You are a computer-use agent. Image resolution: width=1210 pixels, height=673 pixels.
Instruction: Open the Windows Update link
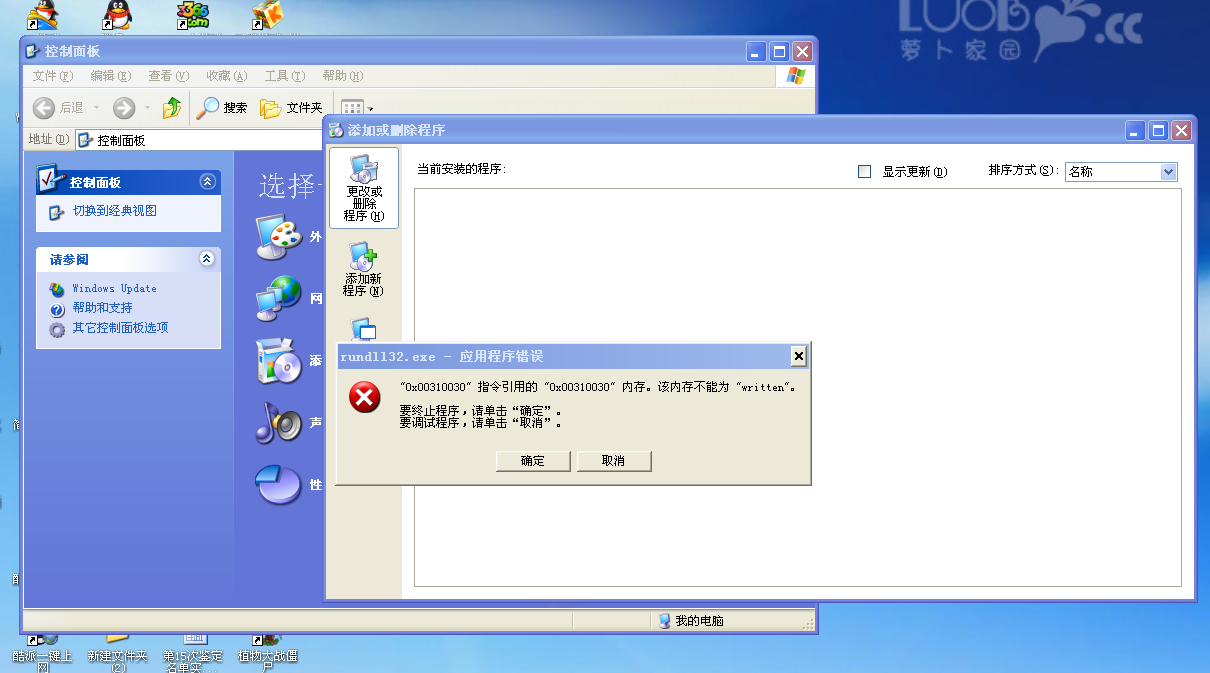114,288
